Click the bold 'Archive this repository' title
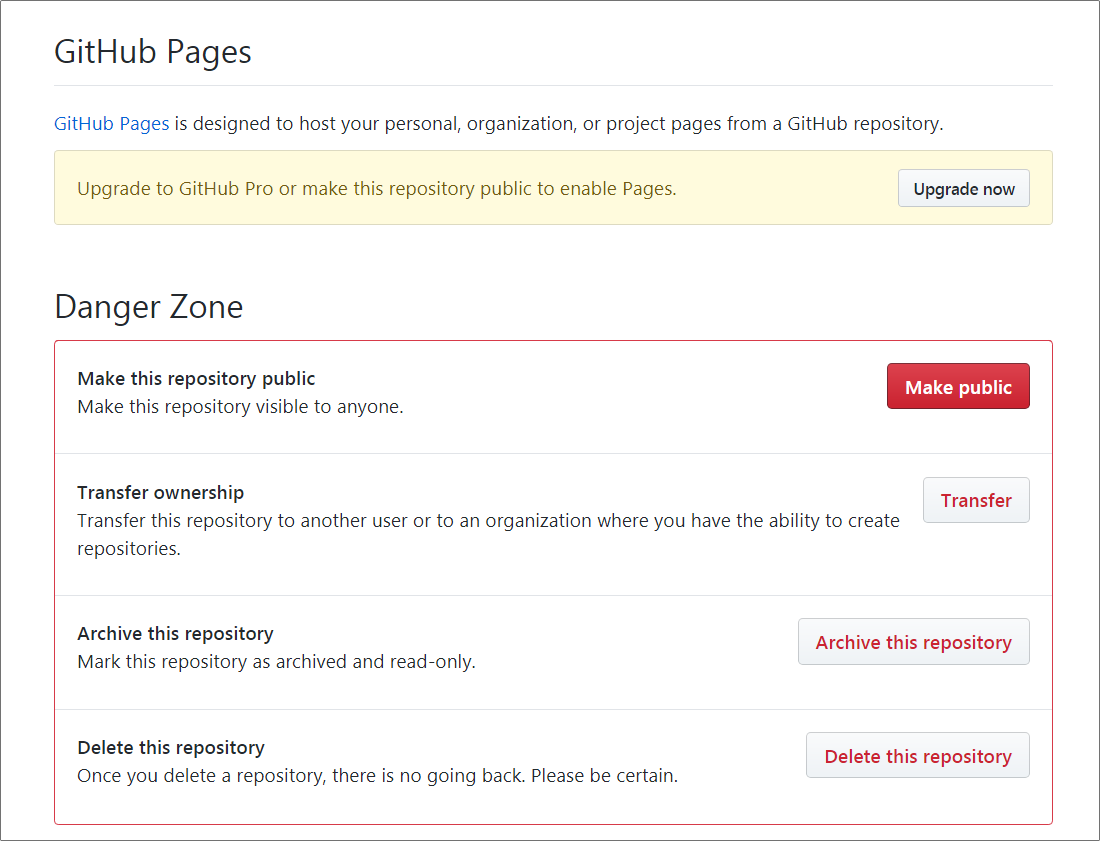This screenshot has width=1100, height=841. coord(175,633)
